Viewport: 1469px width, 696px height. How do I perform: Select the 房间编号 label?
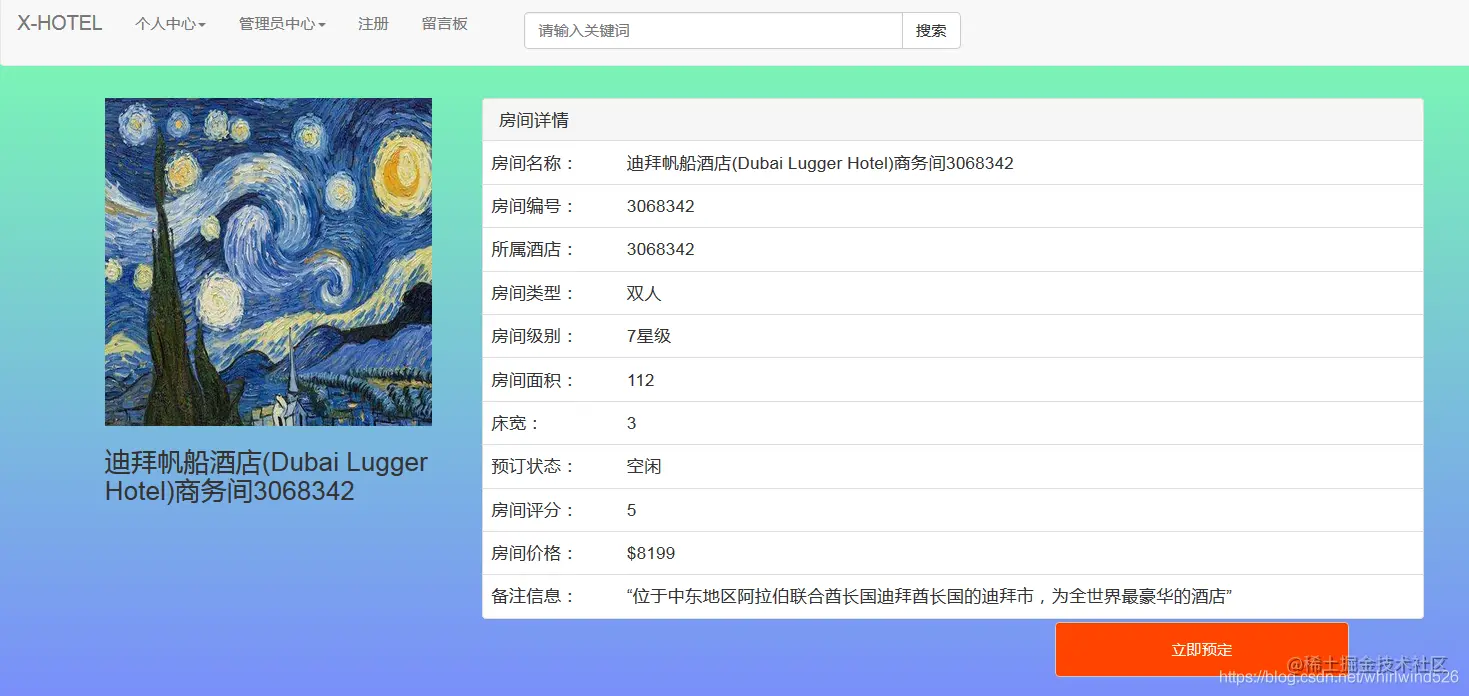point(533,207)
